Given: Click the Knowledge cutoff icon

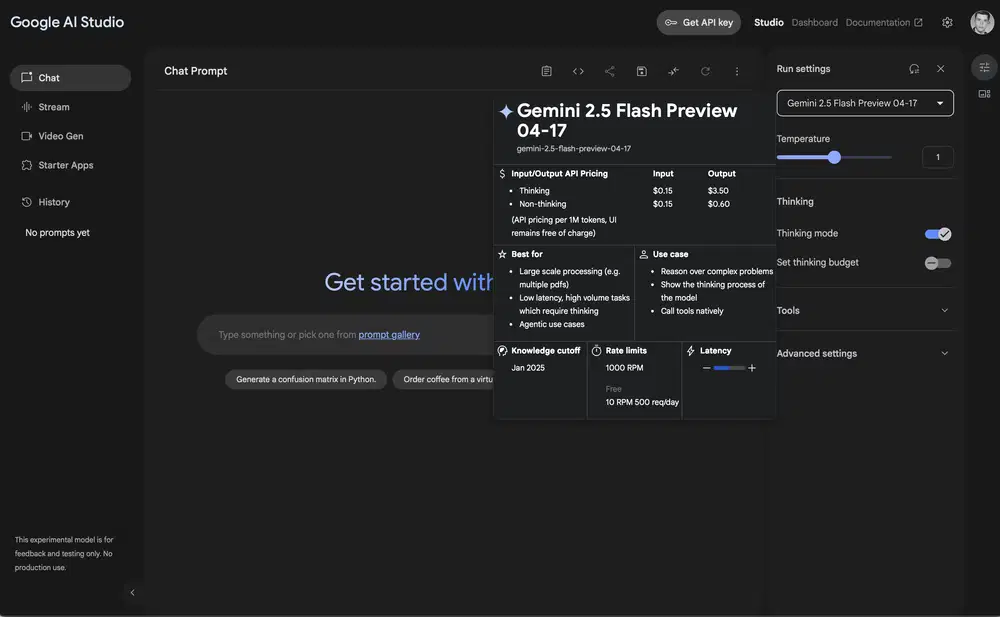Looking at the screenshot, I should (502, 350).
